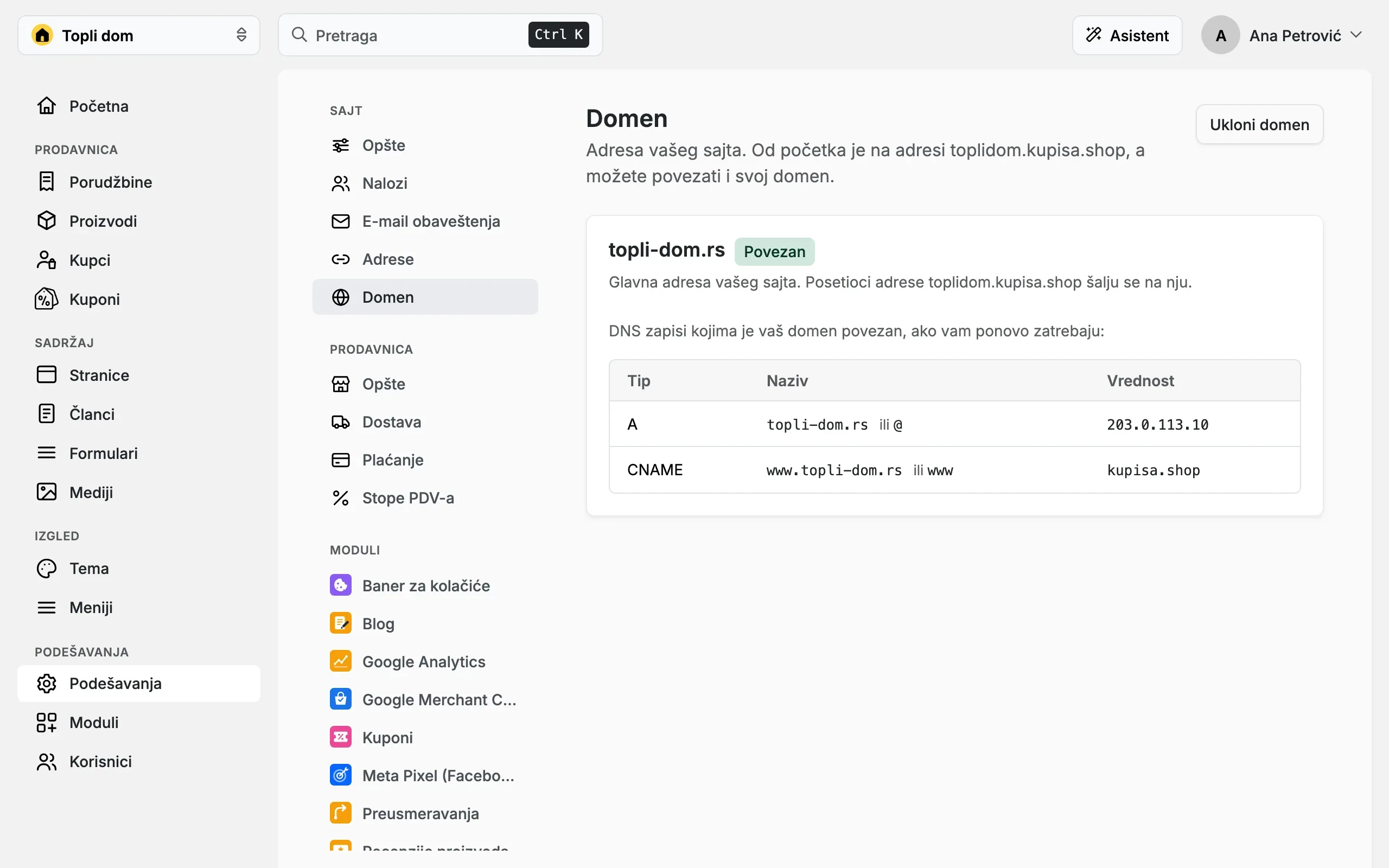Screen dimensions: 1389x868
Task: Open Kupci customers icon
Action: [x=47, y=259]
